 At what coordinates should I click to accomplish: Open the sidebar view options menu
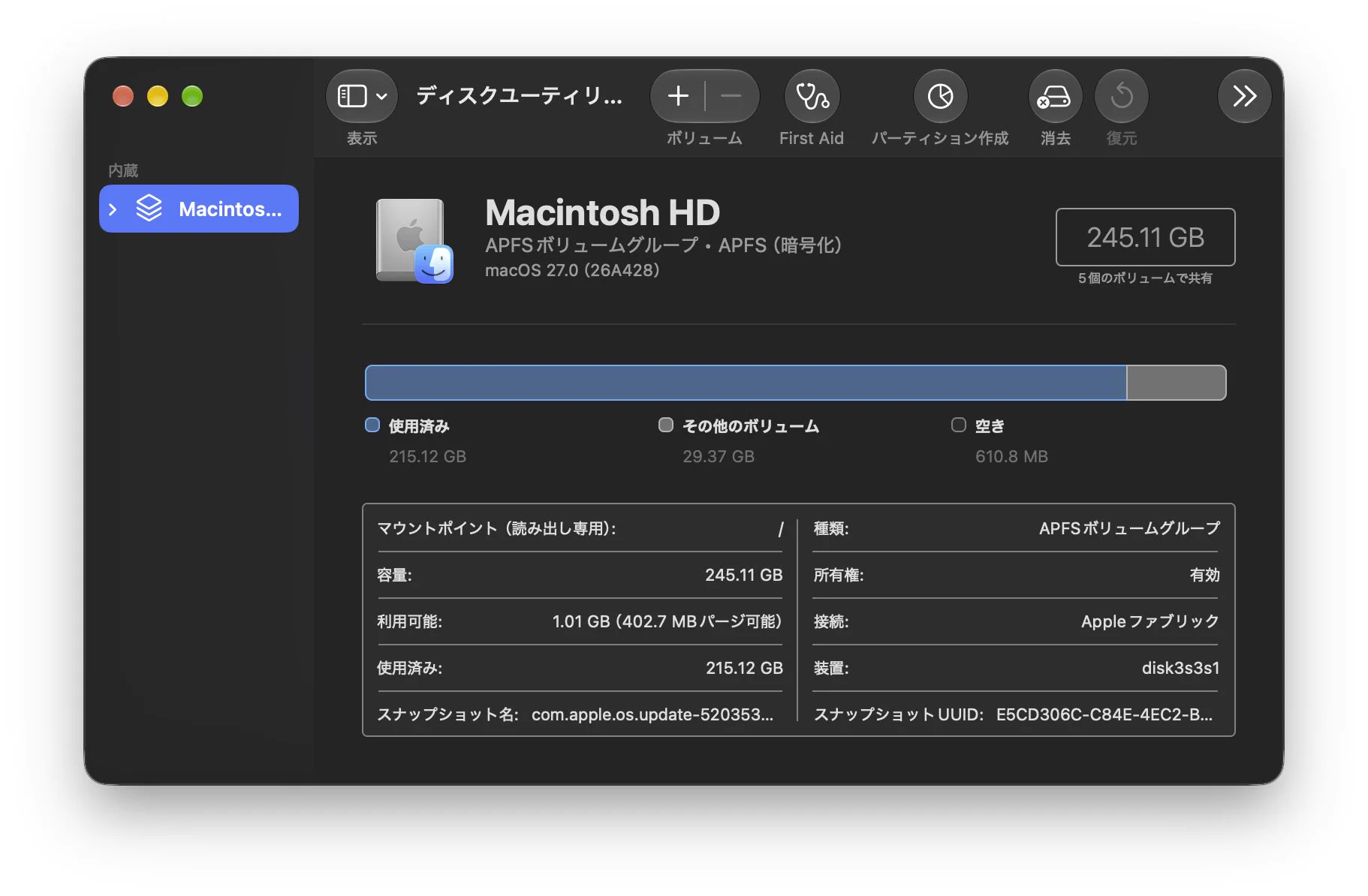[361, 96]
